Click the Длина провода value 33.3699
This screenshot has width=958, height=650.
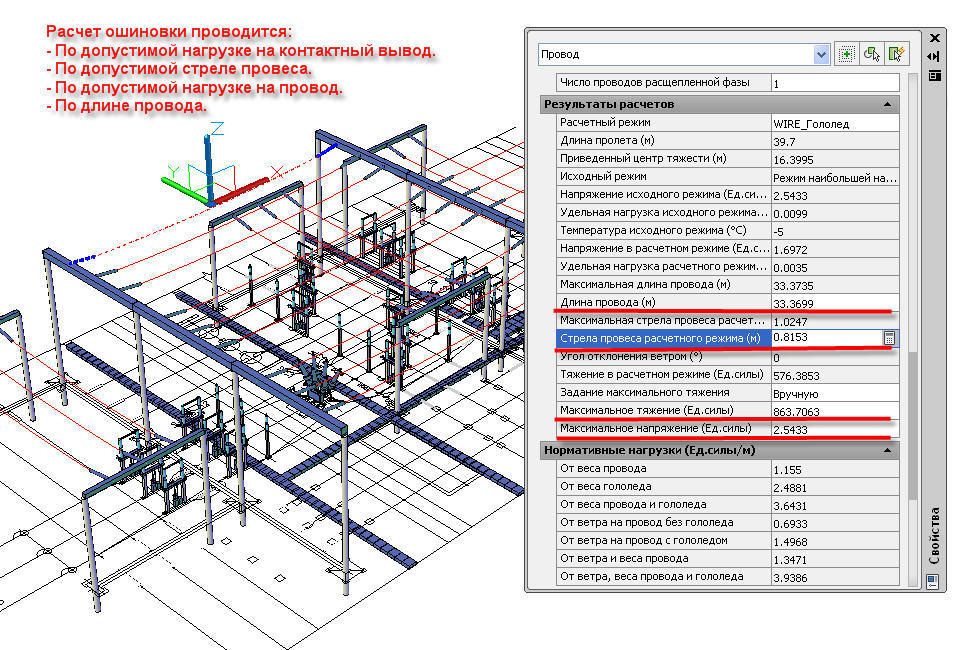832,303
